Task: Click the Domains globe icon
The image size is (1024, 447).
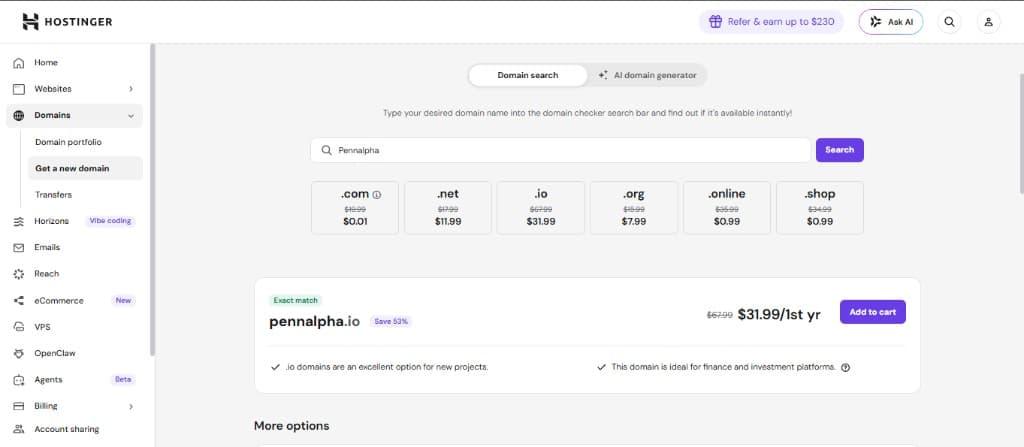Action: [19, 115]
